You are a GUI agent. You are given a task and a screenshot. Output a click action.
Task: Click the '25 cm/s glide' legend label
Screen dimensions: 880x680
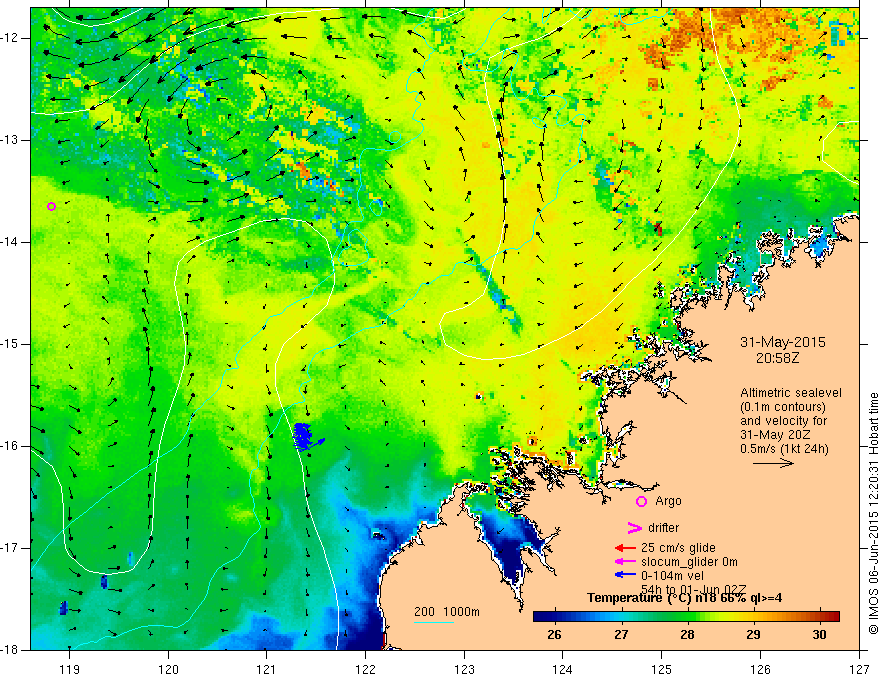(x=679, y=548)
